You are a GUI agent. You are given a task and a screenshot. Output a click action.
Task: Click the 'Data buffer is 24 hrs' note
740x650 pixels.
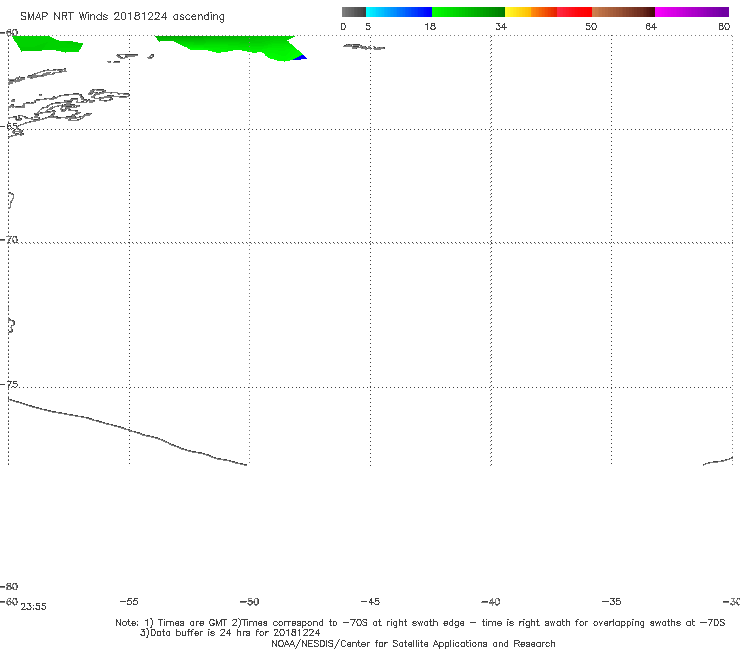tap(230, 633)
